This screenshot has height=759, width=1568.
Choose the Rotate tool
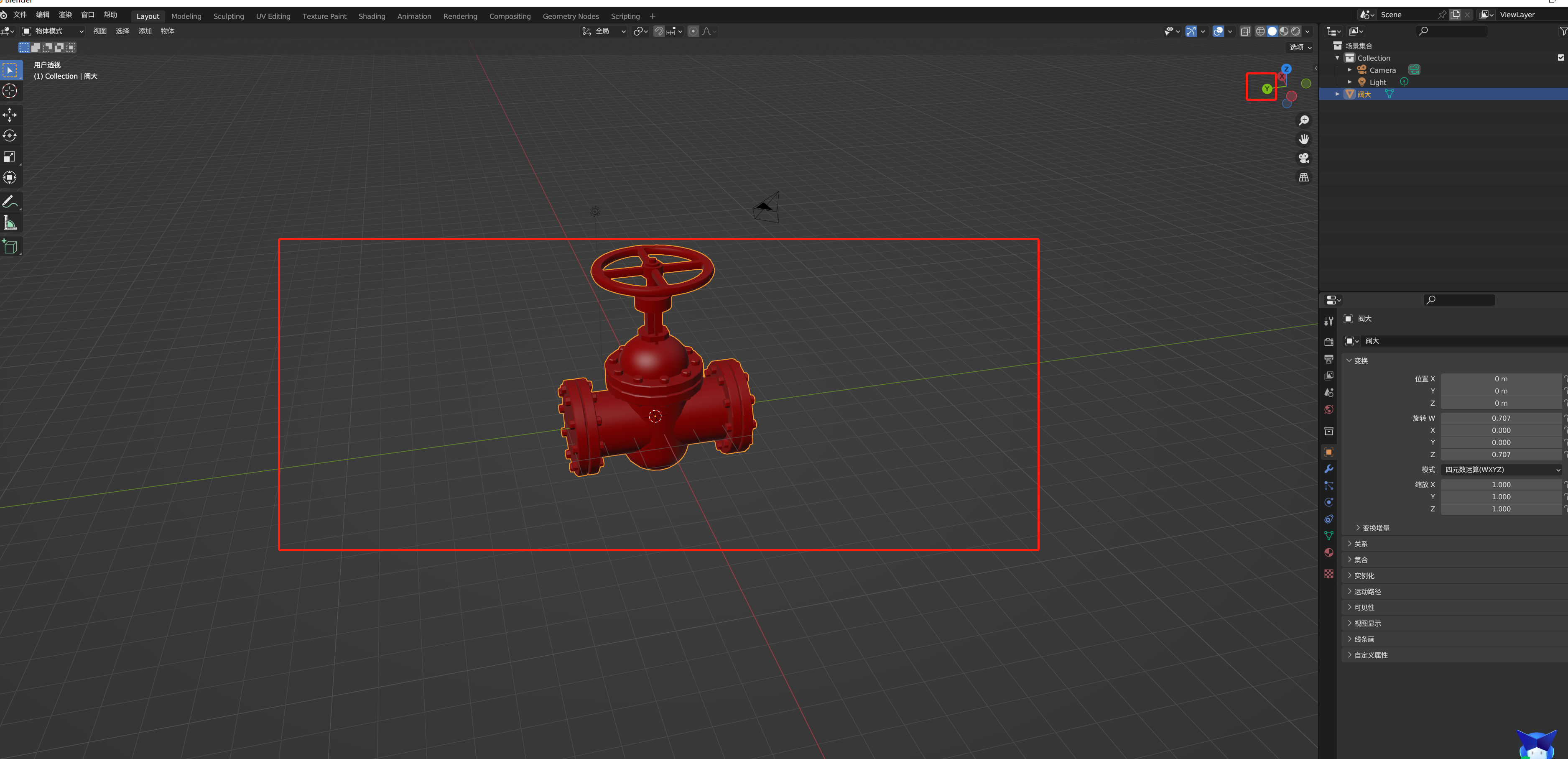10,135
